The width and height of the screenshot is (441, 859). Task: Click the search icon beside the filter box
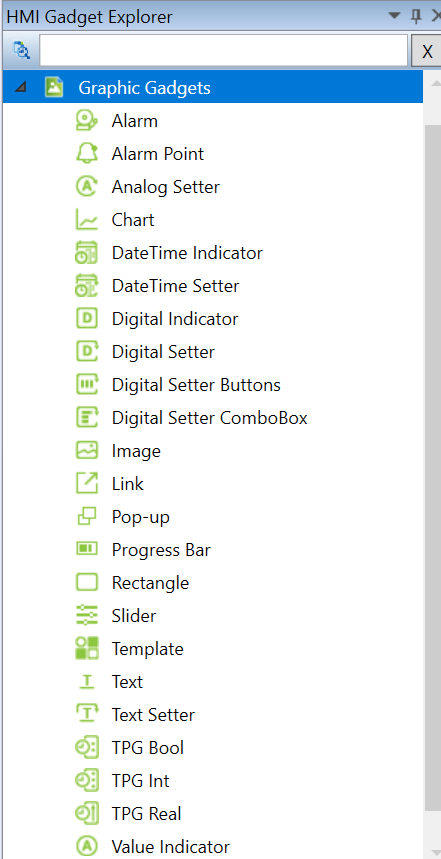tap(21, 50)
